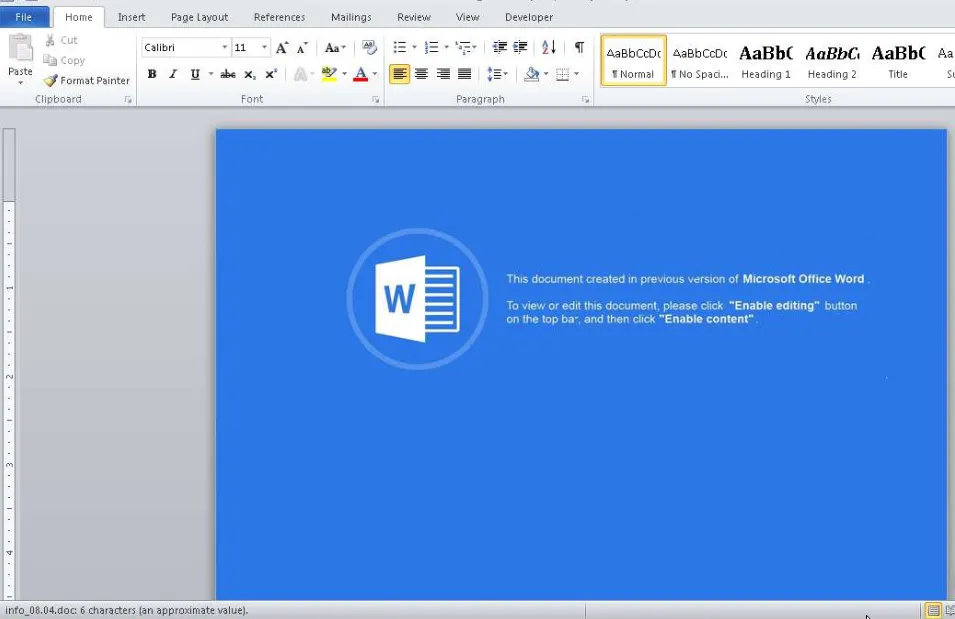The width and height of the screenshot is (955, 619).
Task: Apply the No Spacing style
Action: coord(700,60)
